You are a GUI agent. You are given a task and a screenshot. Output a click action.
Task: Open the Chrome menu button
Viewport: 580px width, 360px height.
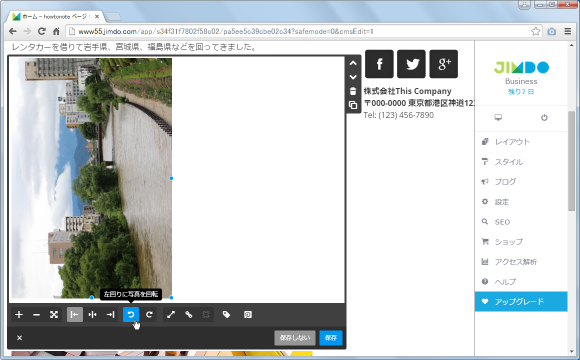568,31
